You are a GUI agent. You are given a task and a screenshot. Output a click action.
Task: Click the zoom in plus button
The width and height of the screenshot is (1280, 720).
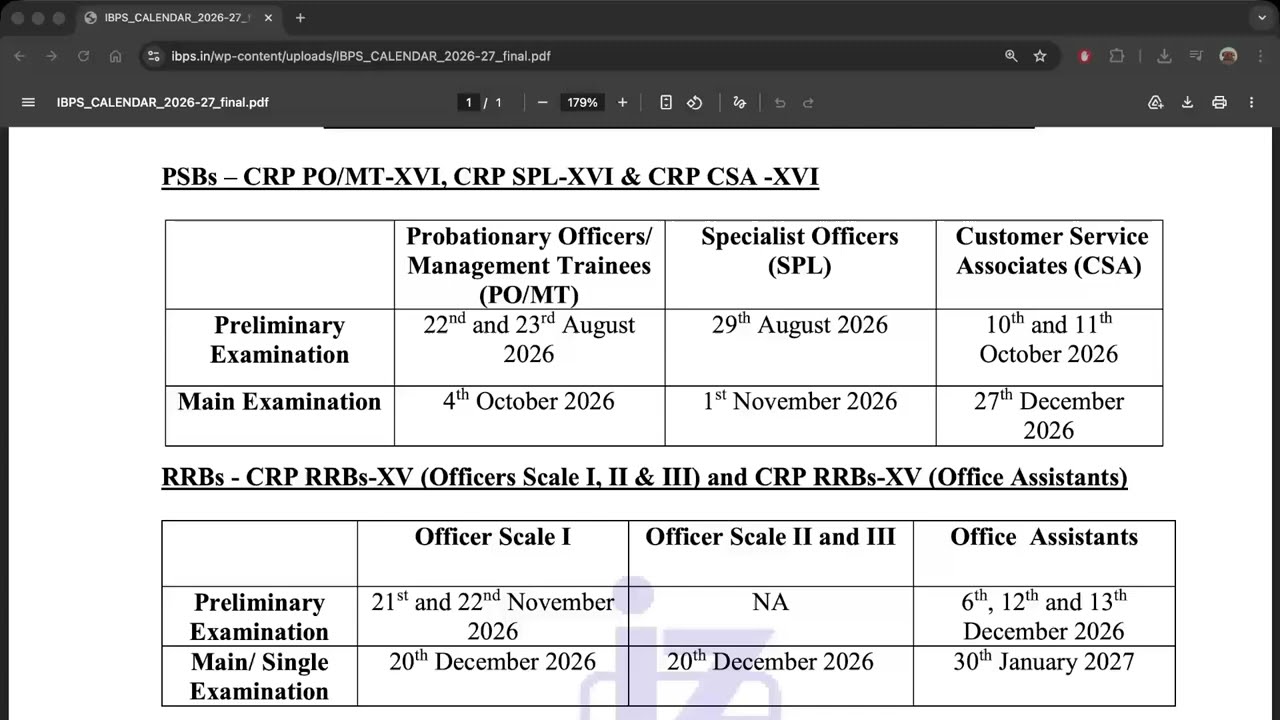click(x=622, y=102)
